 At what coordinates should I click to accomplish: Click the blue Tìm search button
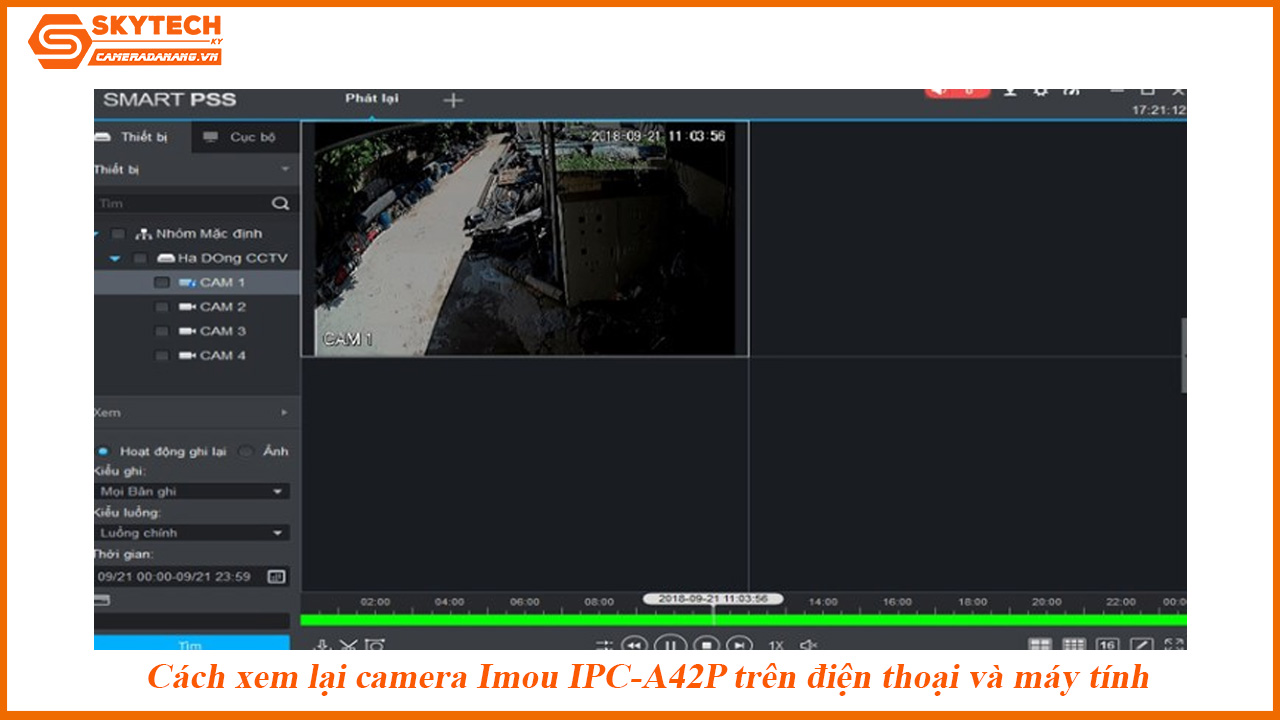click(190, 643)
